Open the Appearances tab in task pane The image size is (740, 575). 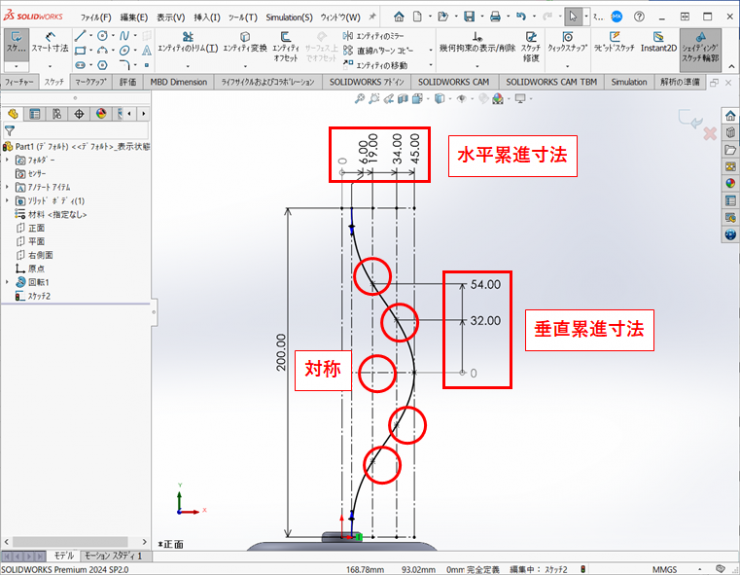[730, 183]
